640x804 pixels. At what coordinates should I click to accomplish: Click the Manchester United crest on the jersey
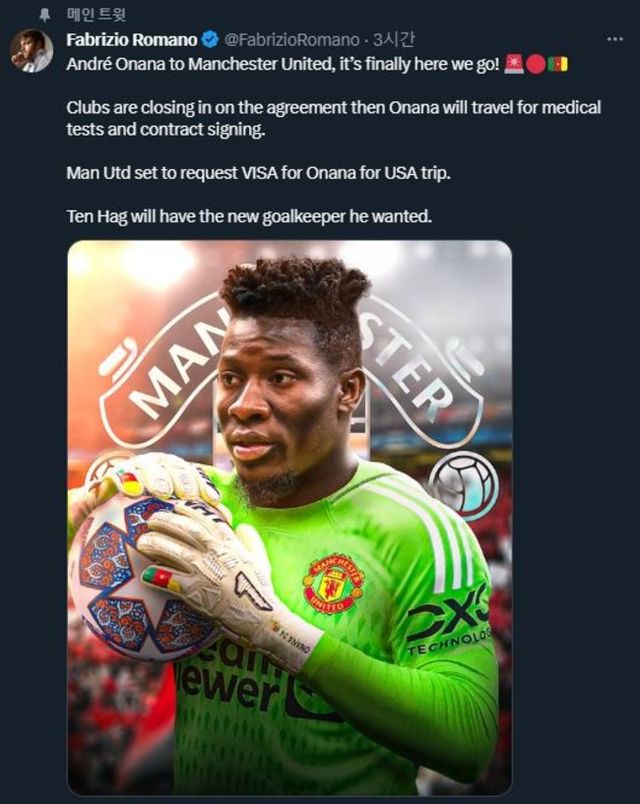pyautogui.click(x=333, y=583)
